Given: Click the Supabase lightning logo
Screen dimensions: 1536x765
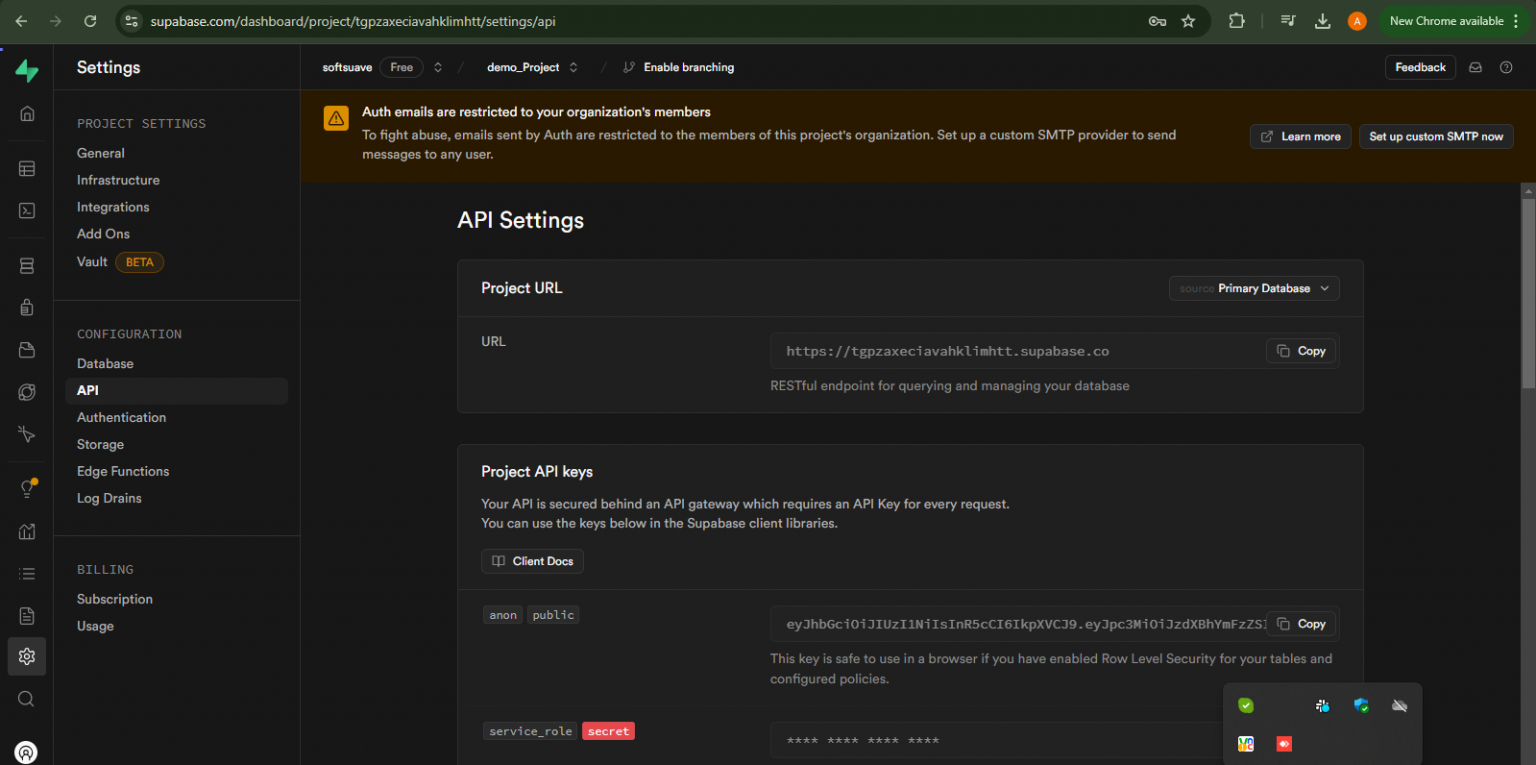Looking at the screenshot, I should (x=27, y=70).
